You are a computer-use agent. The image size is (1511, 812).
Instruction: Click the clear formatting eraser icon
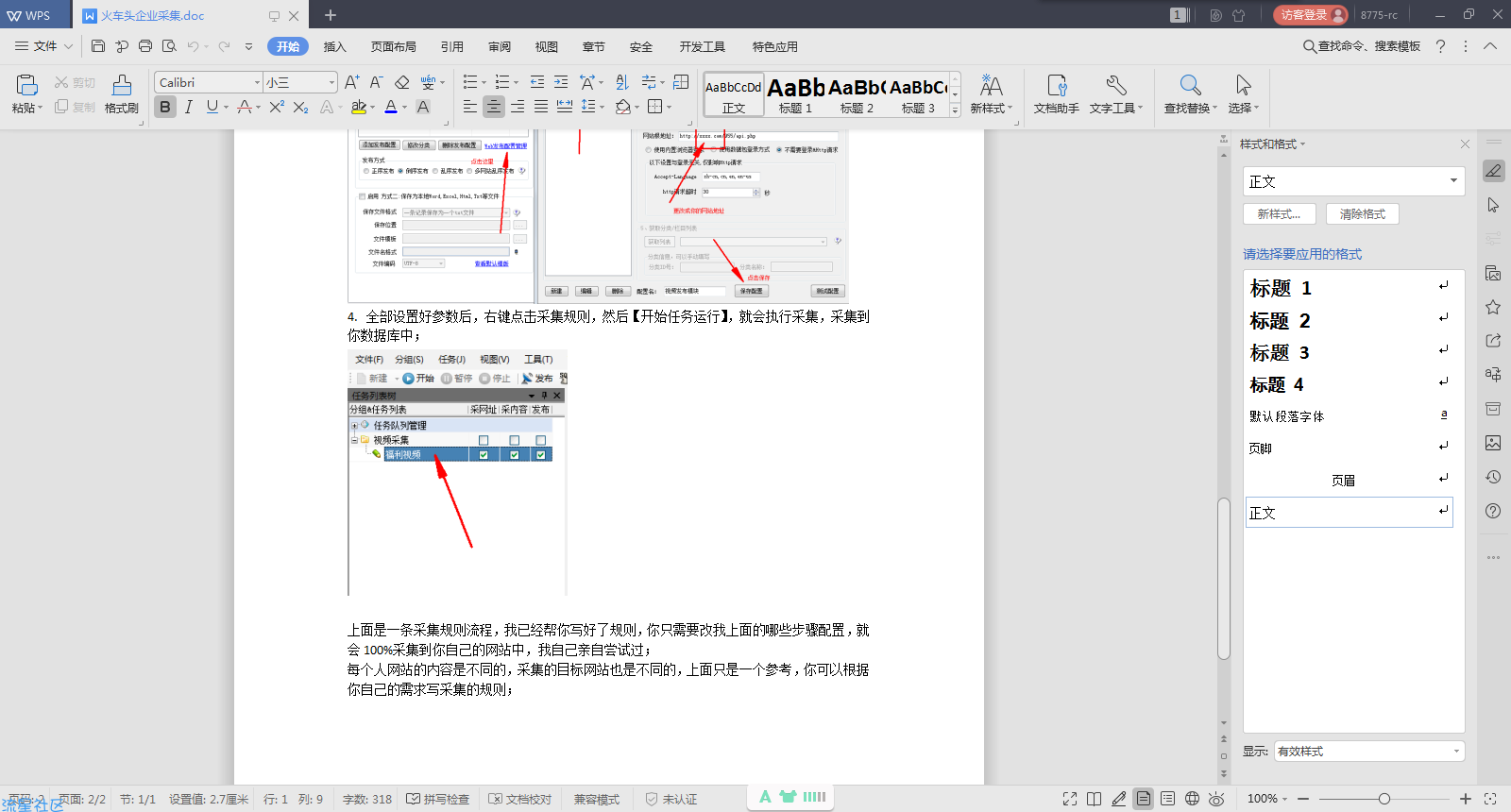[402, 82]
